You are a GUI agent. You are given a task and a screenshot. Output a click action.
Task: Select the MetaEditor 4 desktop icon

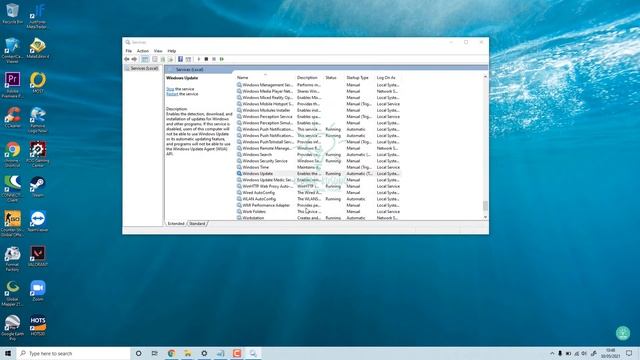point(38,48)
